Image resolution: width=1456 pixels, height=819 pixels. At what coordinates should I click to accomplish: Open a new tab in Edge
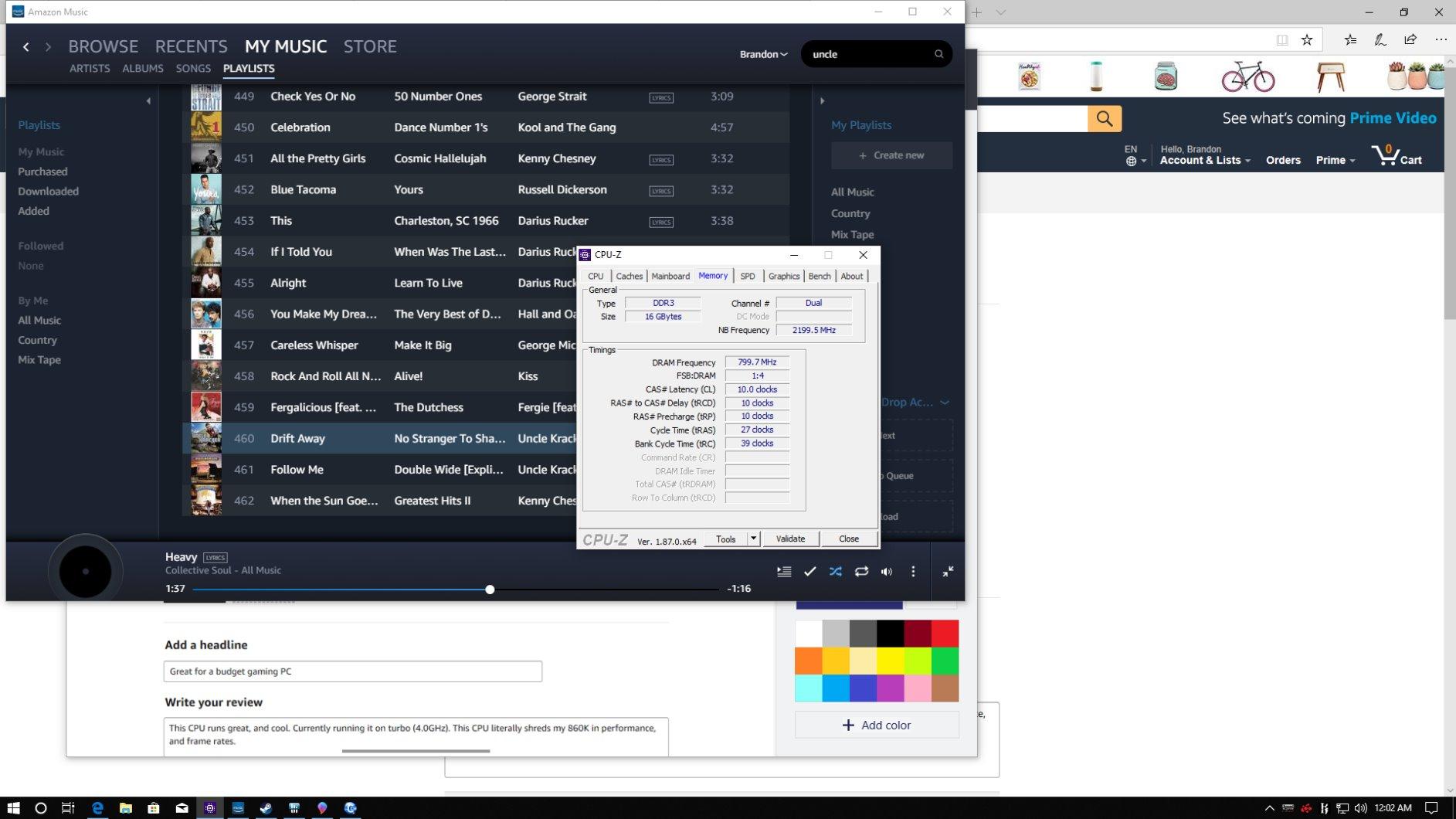pos(977,12)
